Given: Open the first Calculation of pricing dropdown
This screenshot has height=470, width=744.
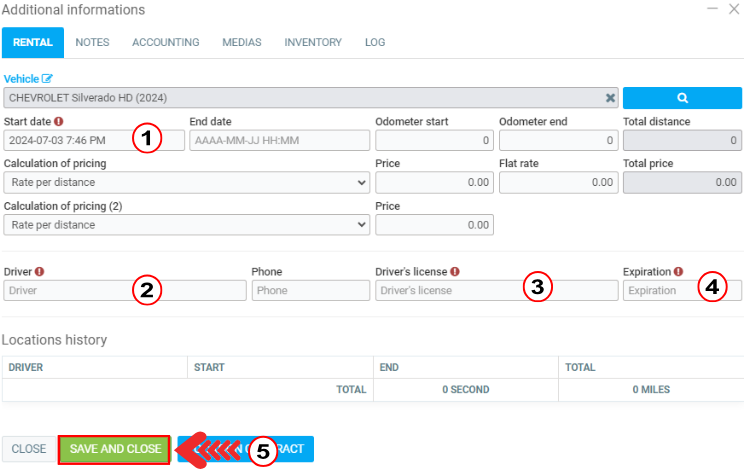Looking at the screenshot, I should [186, 182].
